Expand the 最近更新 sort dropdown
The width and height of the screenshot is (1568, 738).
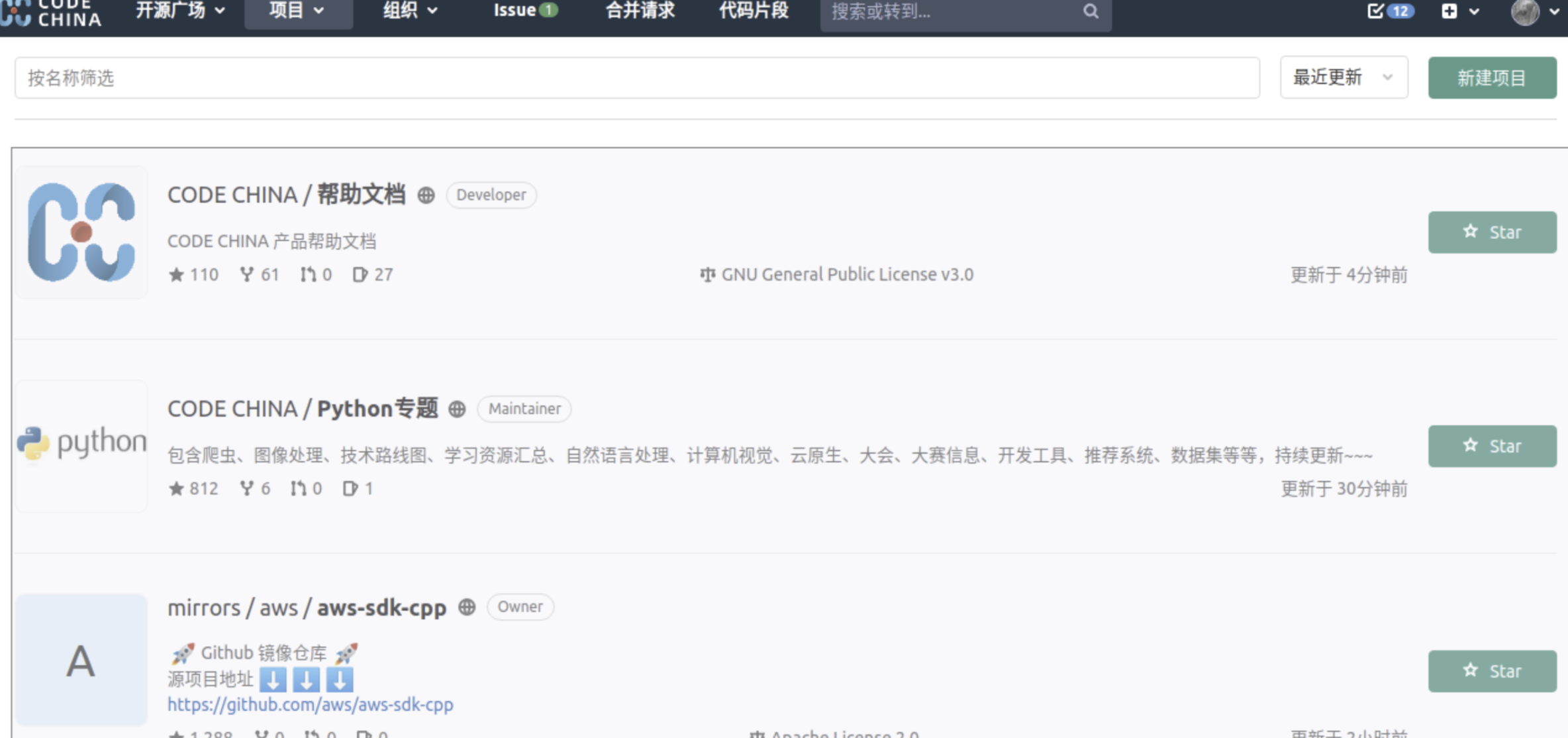(x=1343, y=78)
